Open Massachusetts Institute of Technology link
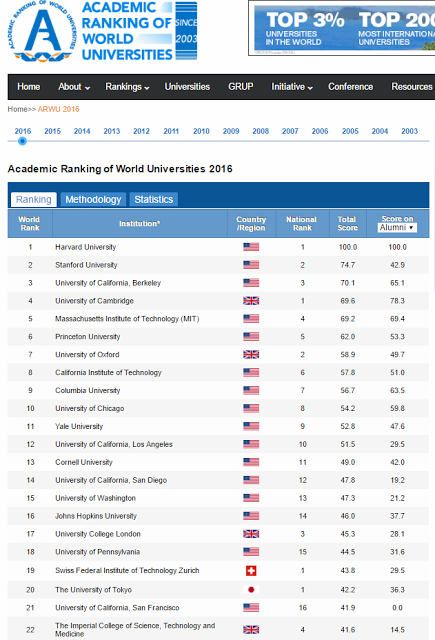This screenshot has width=435, height=640. coord(127,319)
